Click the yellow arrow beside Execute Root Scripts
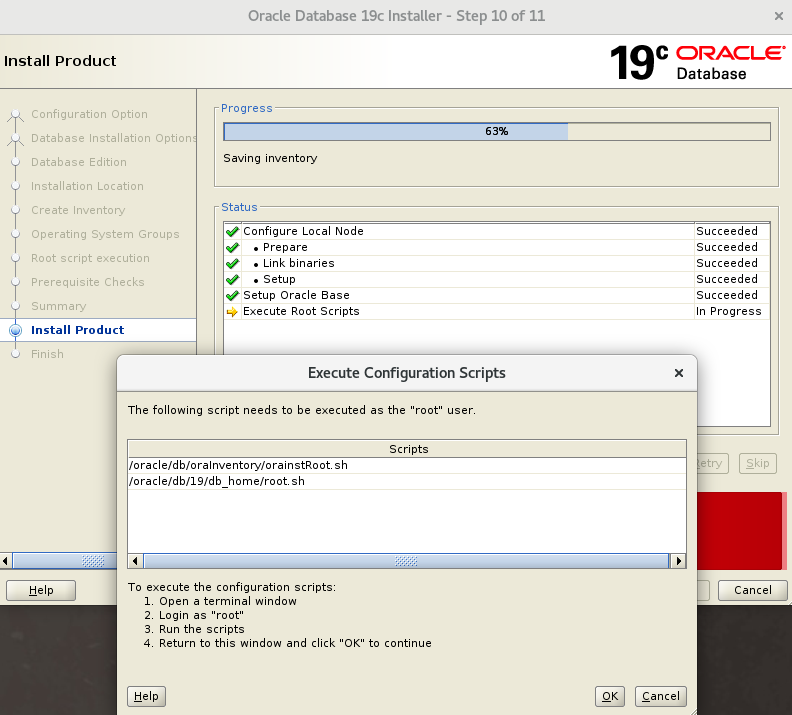Viewport: 792px width, 715px height. coord(232,312)
